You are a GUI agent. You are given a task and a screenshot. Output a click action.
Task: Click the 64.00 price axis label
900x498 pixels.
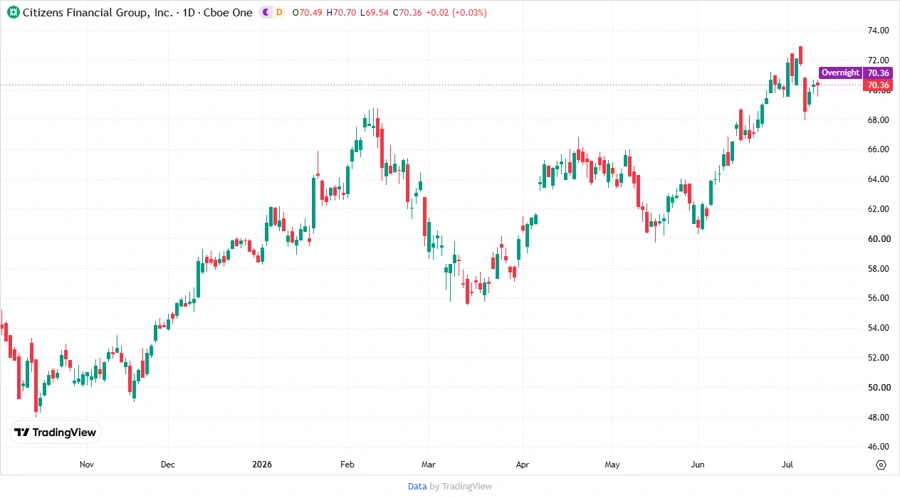(x=878, y=179)
